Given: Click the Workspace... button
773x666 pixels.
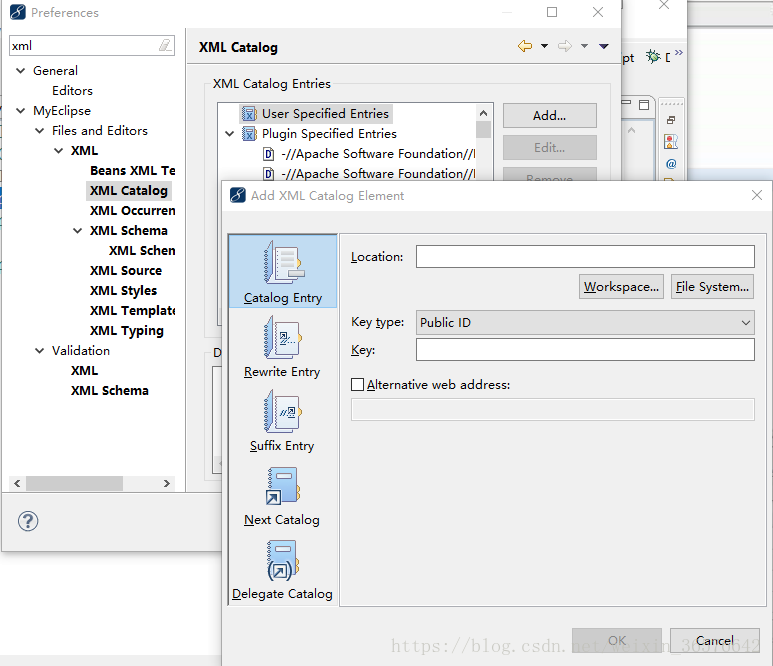Looking at the screenshot, I should click(x=621, y=286).
